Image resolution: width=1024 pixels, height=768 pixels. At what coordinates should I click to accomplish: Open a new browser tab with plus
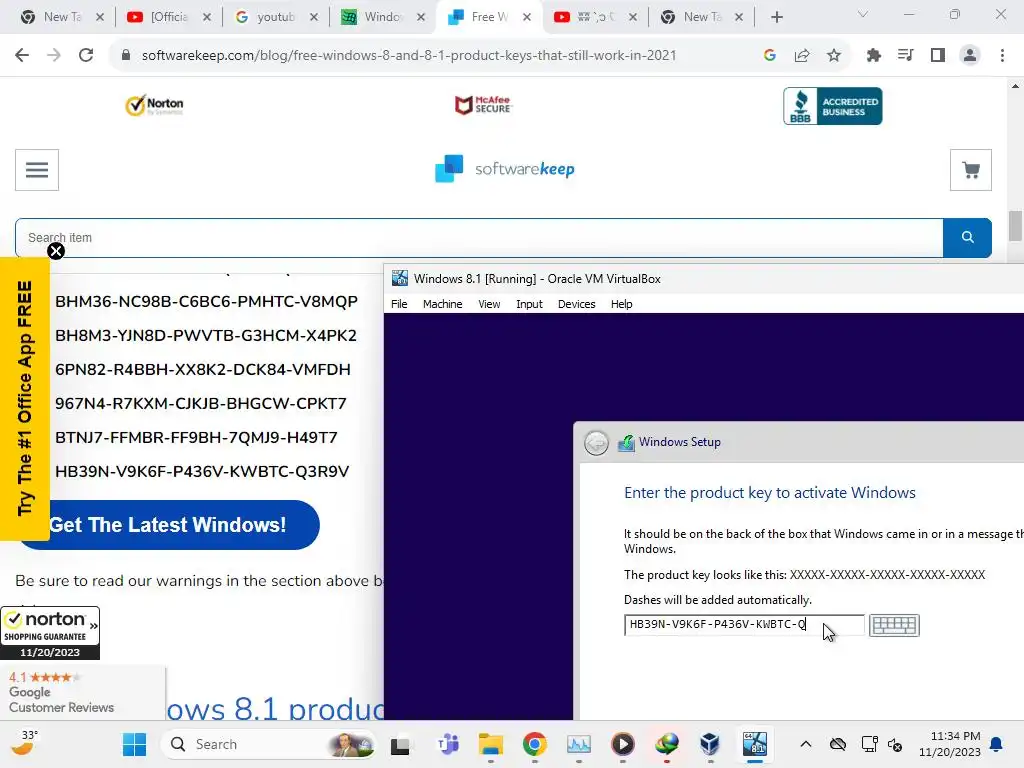776,17
